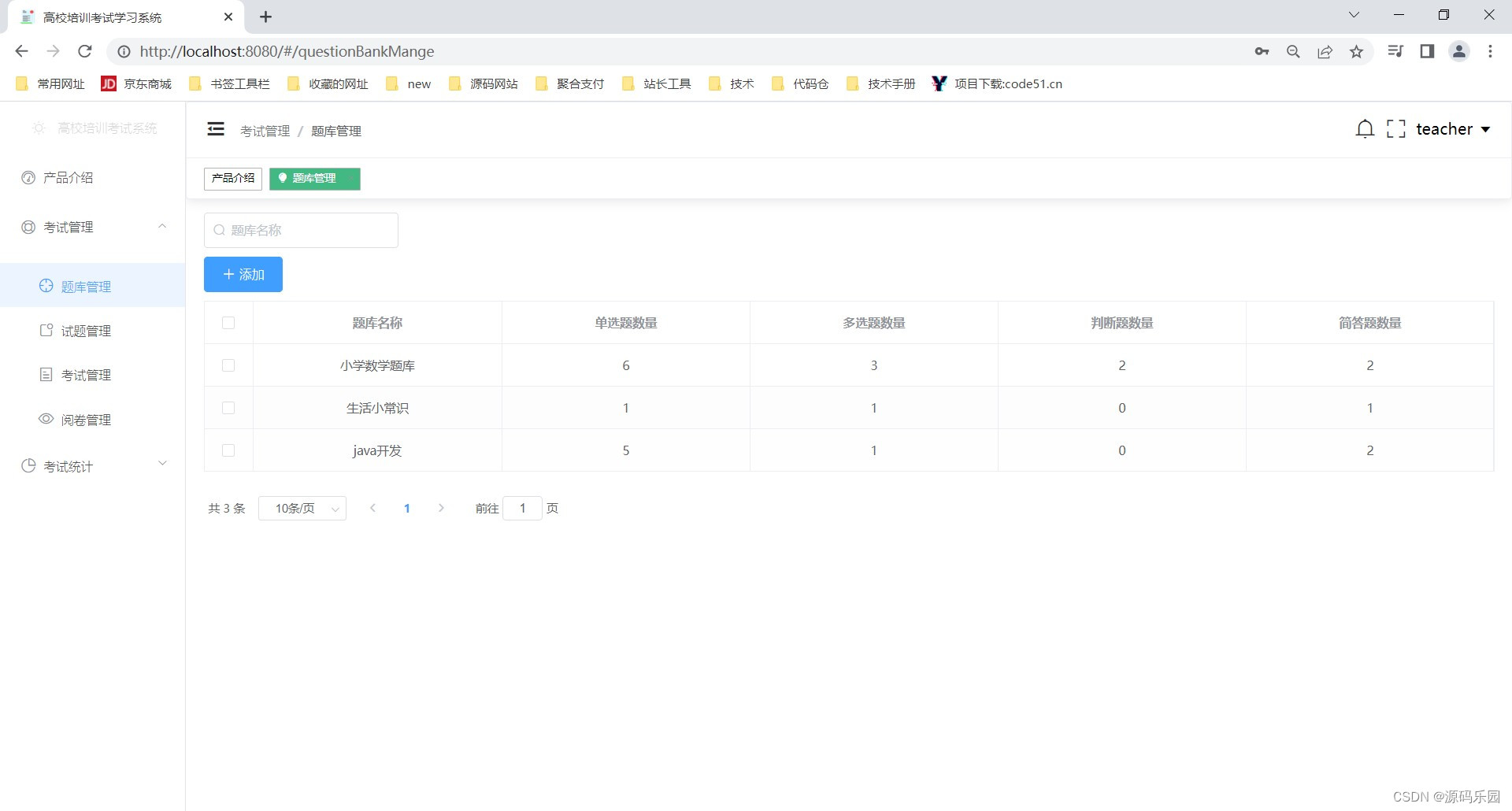Click the 添加 button
Screen dimensions: 1512x811
pos(243,274)
